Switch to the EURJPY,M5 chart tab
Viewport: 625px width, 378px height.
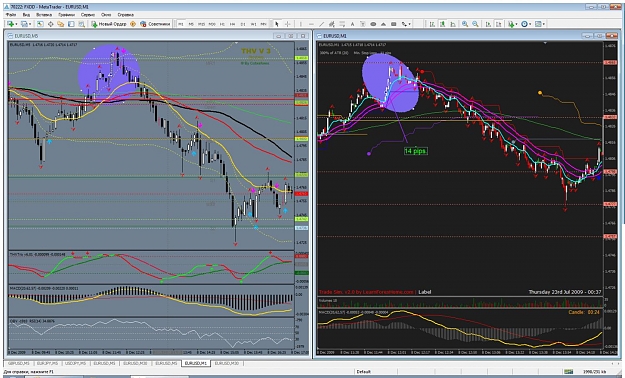point(47,363)
